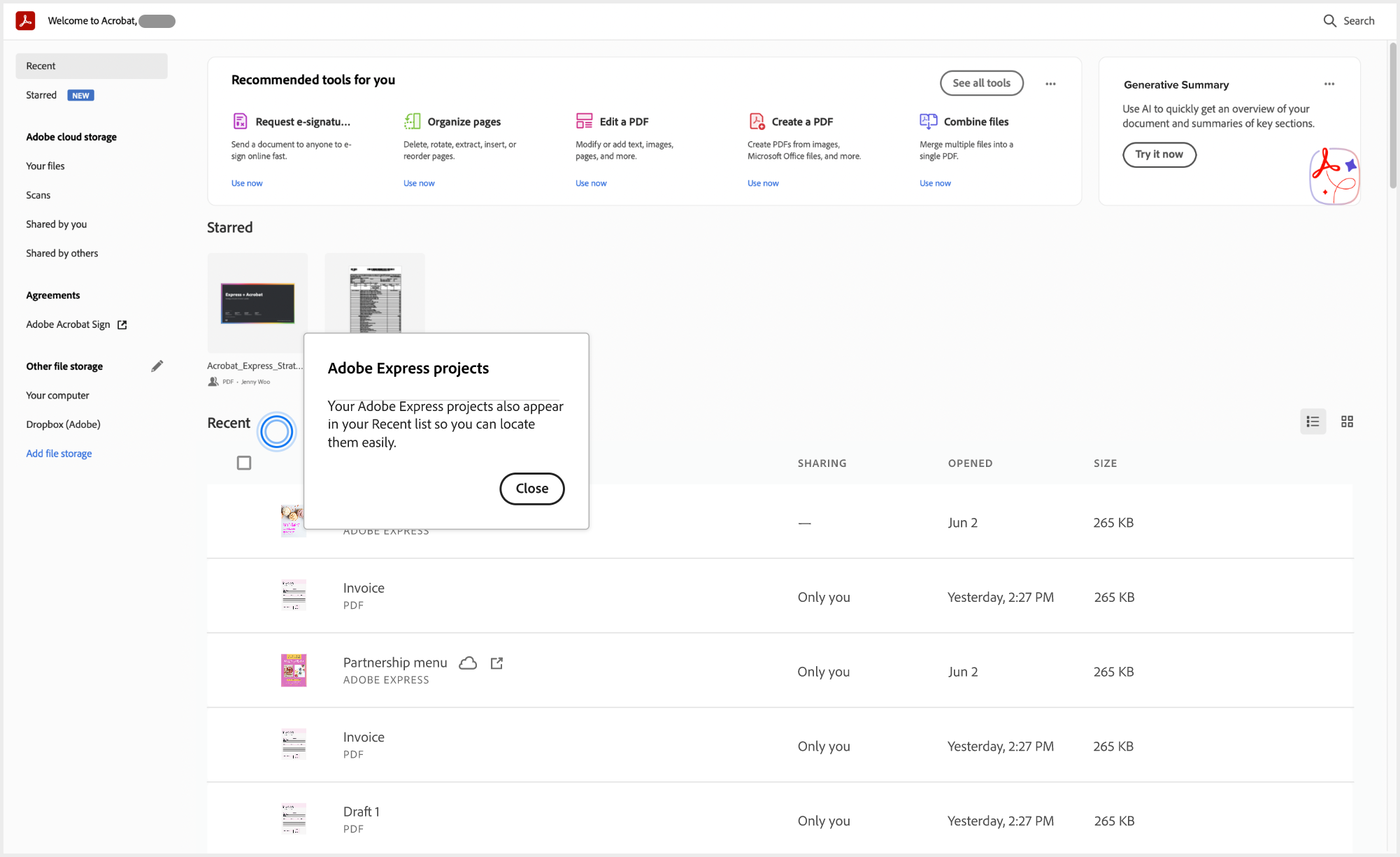Select the Combine files icon
The width and height of the screenshot is (1400, 857).
click(x=929, y=121)
